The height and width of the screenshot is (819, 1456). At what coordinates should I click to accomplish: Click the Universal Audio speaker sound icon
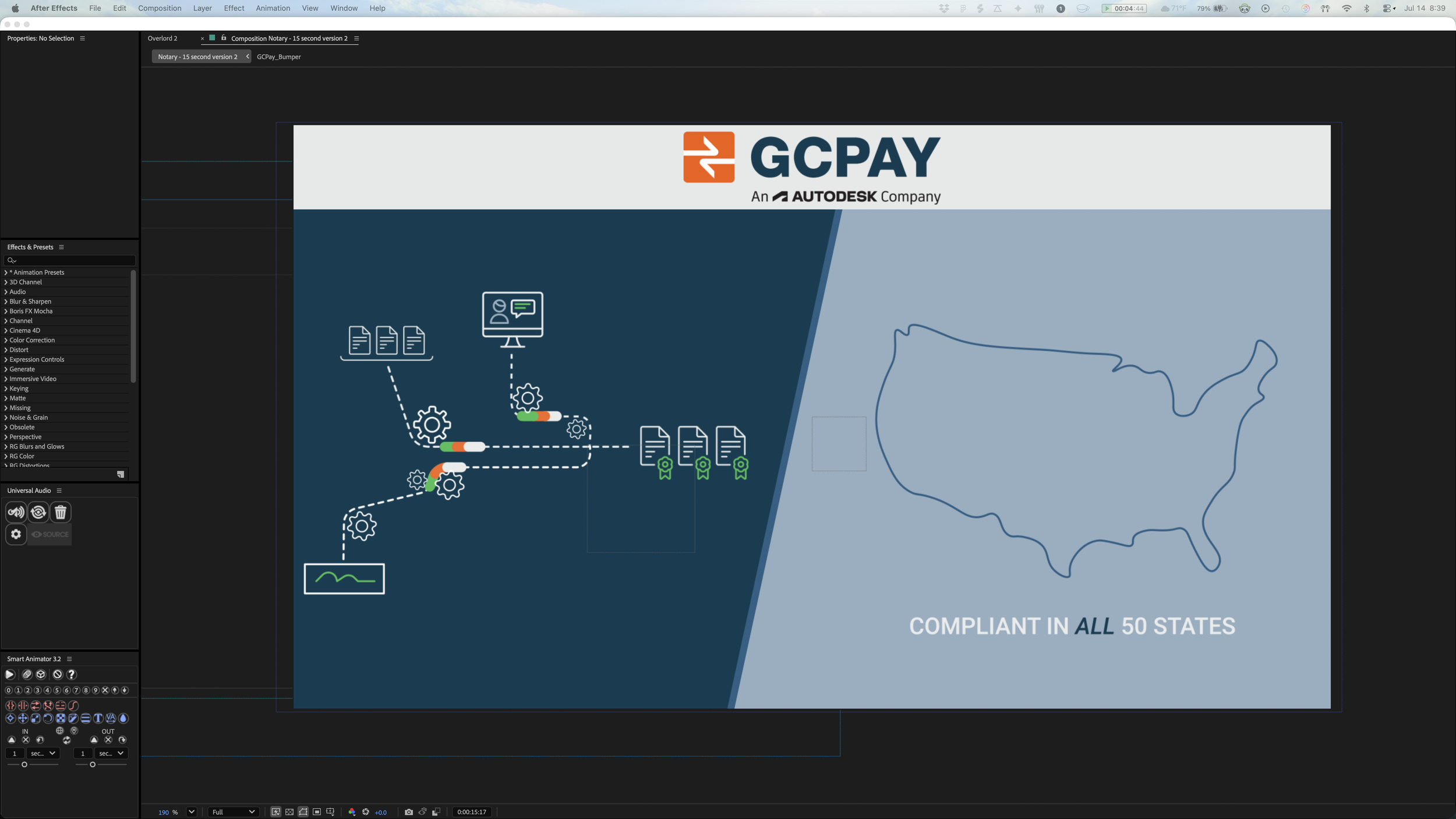(16, 512)
